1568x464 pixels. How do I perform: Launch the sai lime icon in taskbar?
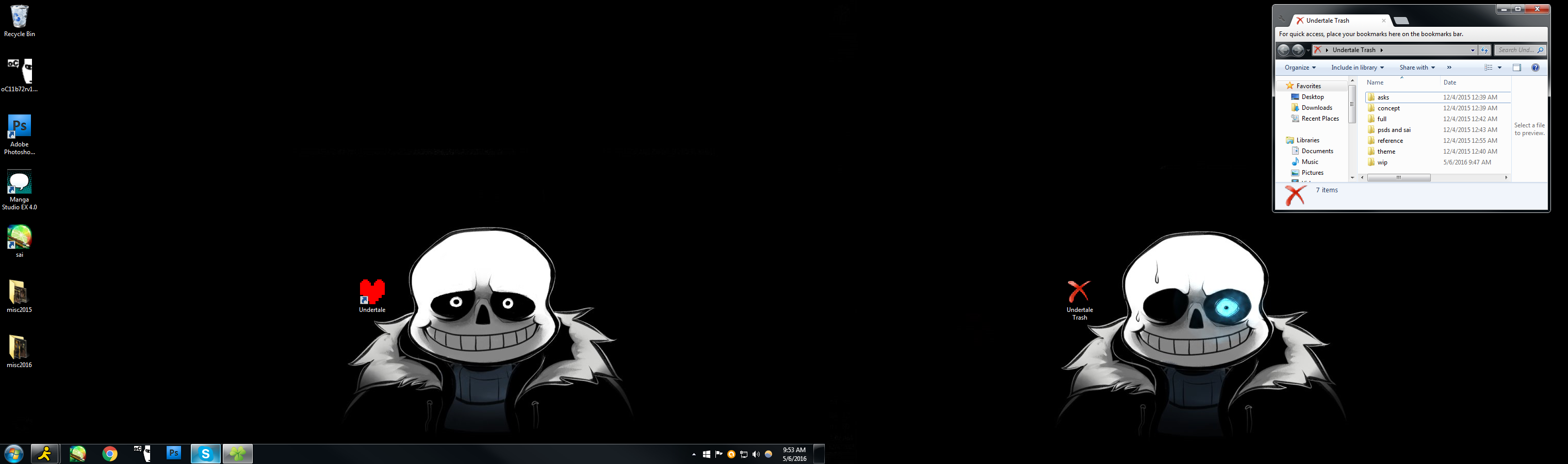(x=77, y=454)
